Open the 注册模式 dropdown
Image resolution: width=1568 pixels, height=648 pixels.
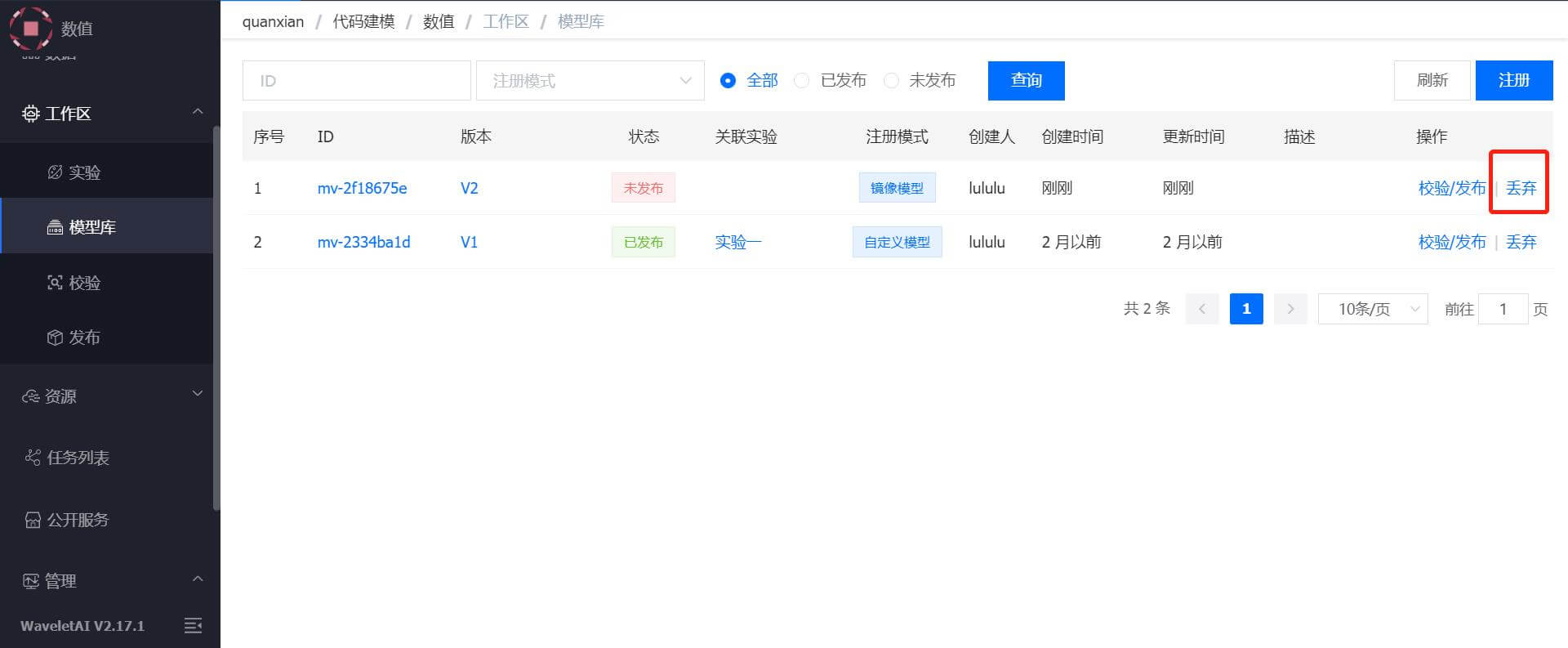(590, 80)
